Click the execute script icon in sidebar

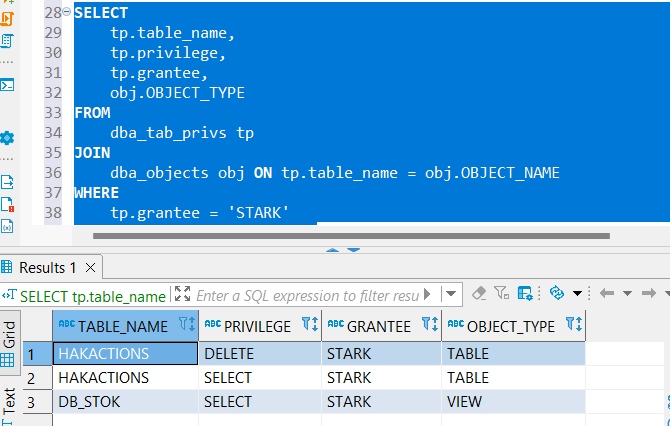pos(7,182)
